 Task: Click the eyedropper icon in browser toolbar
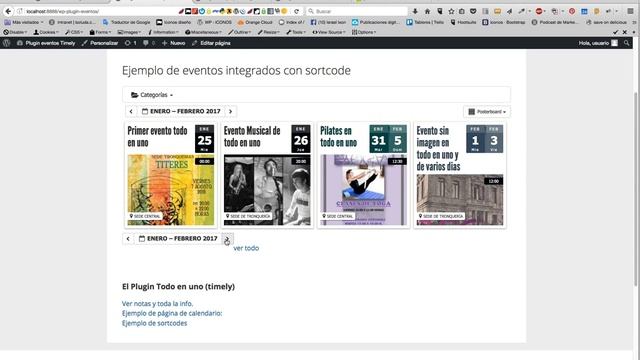tap(522, 11)
